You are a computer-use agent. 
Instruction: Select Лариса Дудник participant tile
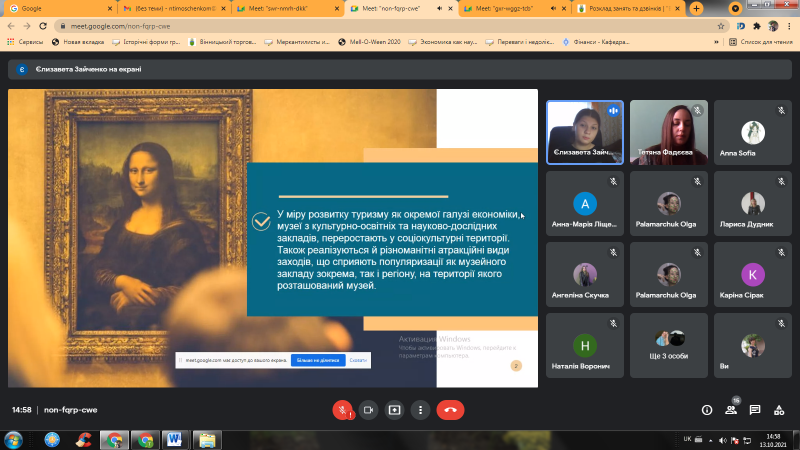coord(753,203)
